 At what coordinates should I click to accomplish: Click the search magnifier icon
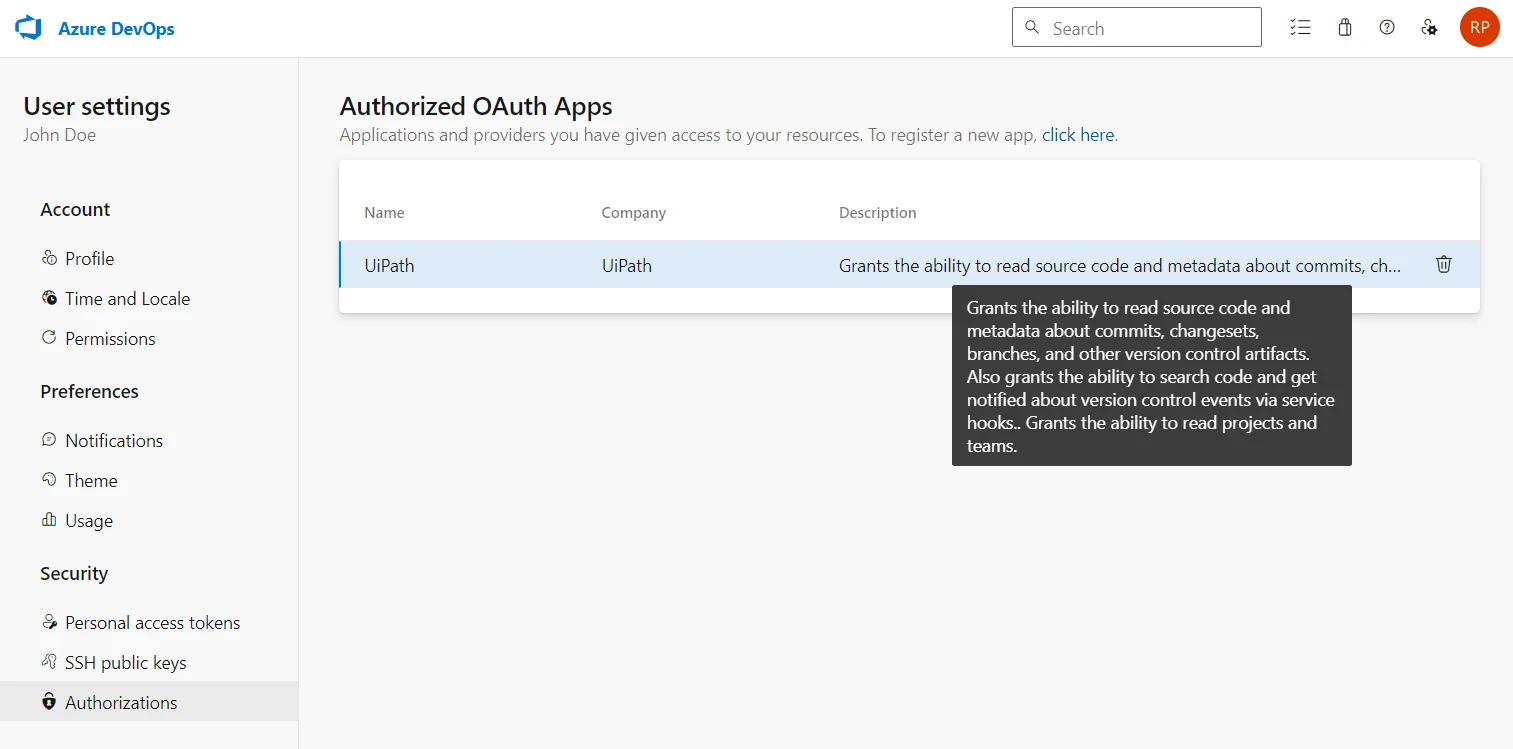point(1032,27)
